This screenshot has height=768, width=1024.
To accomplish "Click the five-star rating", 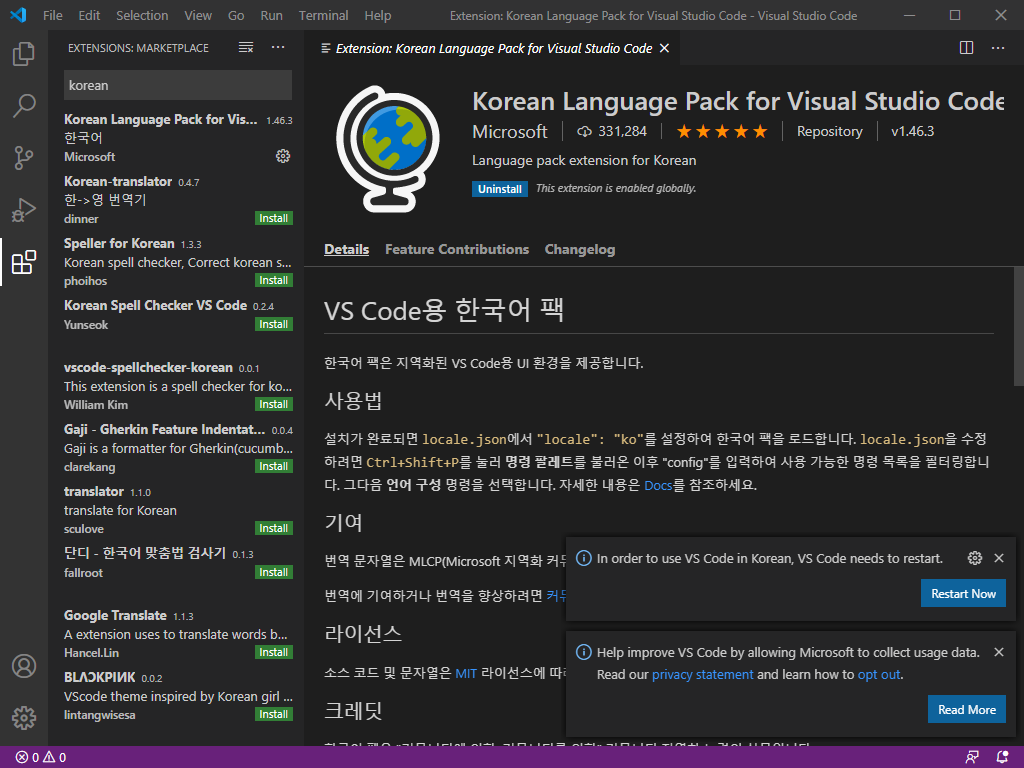I will pyautogui.click(x=722, y=131).
